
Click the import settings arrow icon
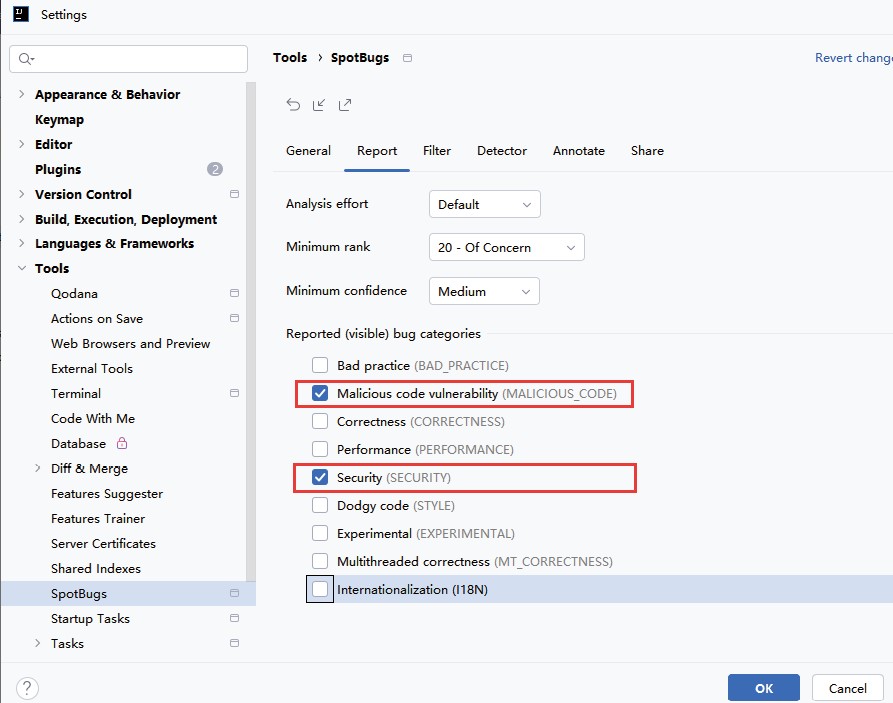(x=319, y=105)
